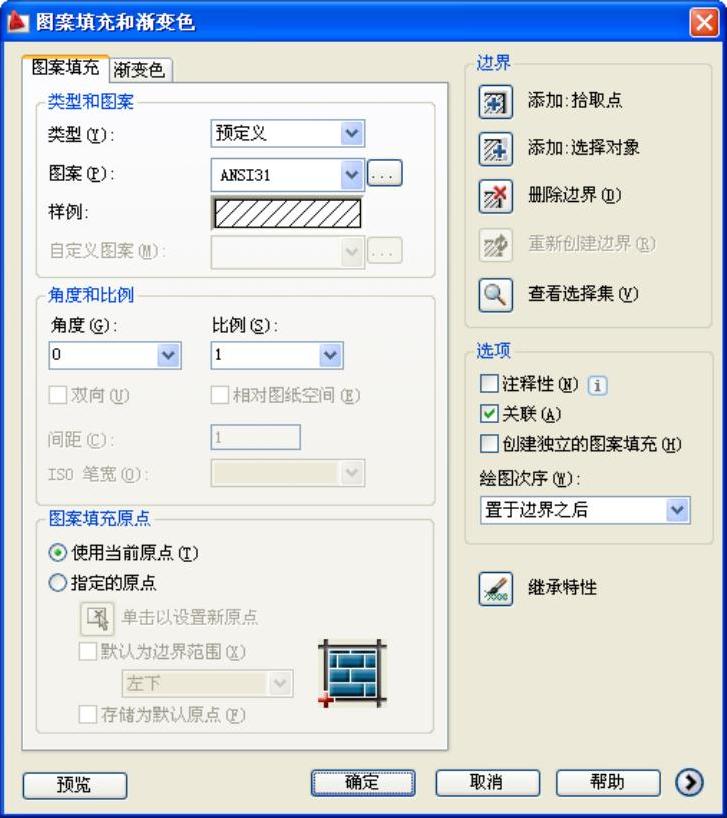Viewport: 727px width, 818px height.
Task: Open the pattern palette with the ellipsis button beside ANSI31
Action: [x=384, y=174]
